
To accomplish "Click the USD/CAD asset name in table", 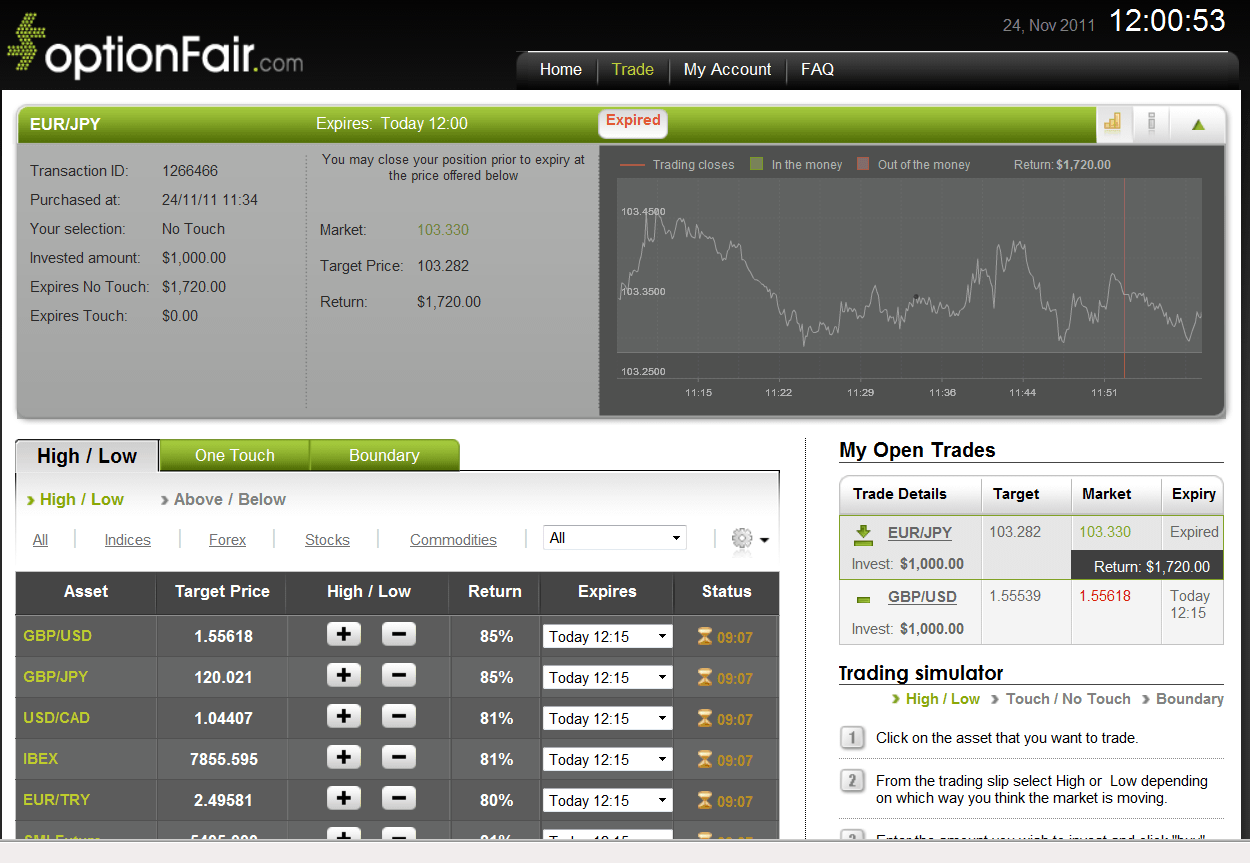I will (57, 717).
